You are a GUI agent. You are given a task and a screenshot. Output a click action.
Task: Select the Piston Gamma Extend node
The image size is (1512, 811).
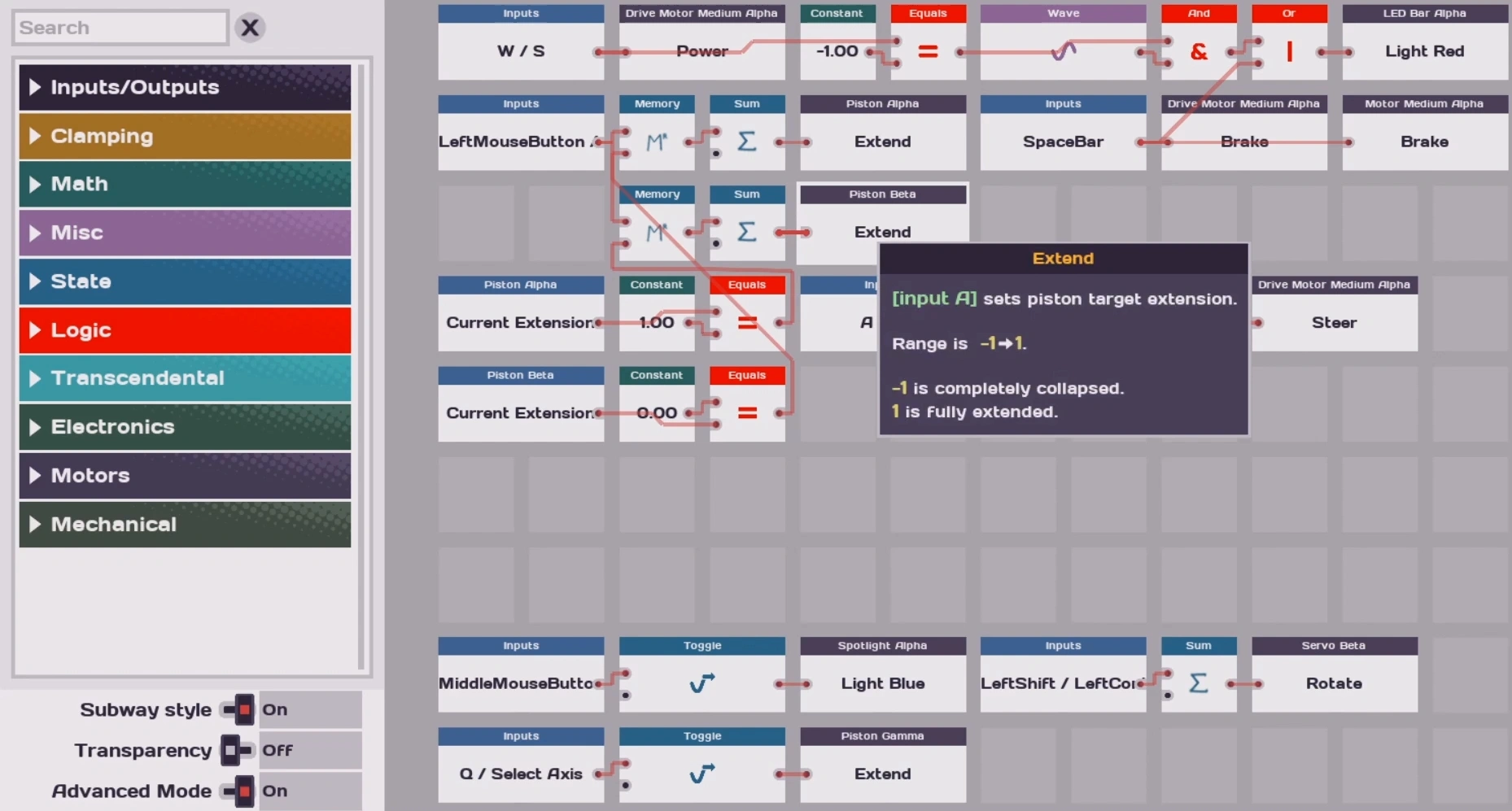[x=882, y=774]
